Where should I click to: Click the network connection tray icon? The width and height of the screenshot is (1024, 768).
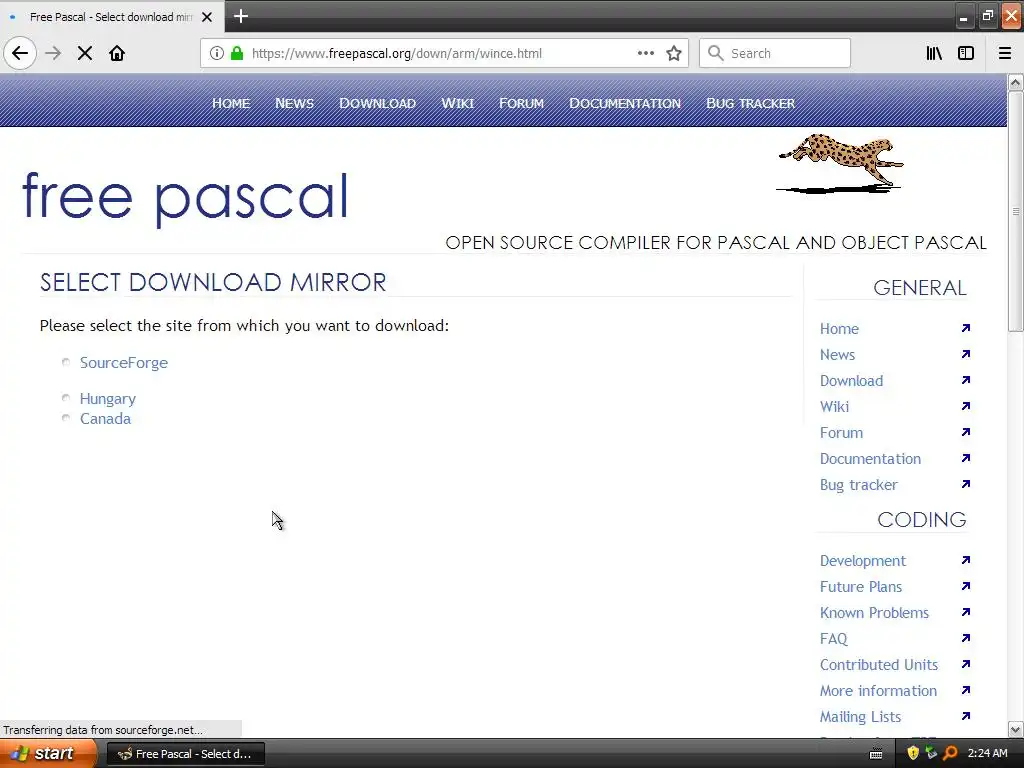click(x=931, y=753)
